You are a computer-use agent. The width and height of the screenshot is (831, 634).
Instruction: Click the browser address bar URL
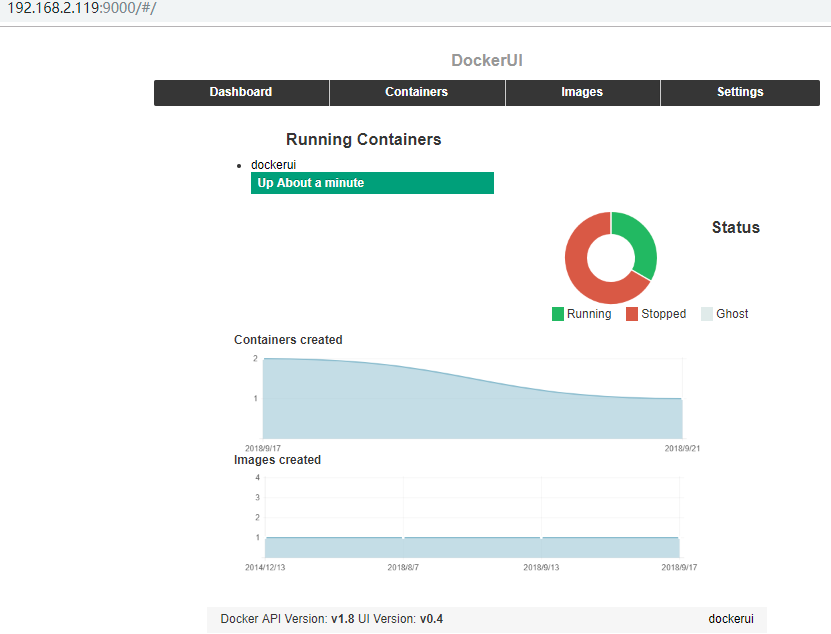pyautogui.click(x=82, y=8)
